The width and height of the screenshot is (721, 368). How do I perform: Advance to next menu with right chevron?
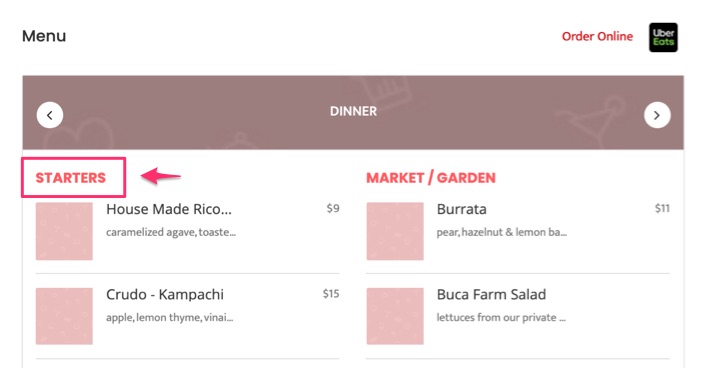(657, 115)
